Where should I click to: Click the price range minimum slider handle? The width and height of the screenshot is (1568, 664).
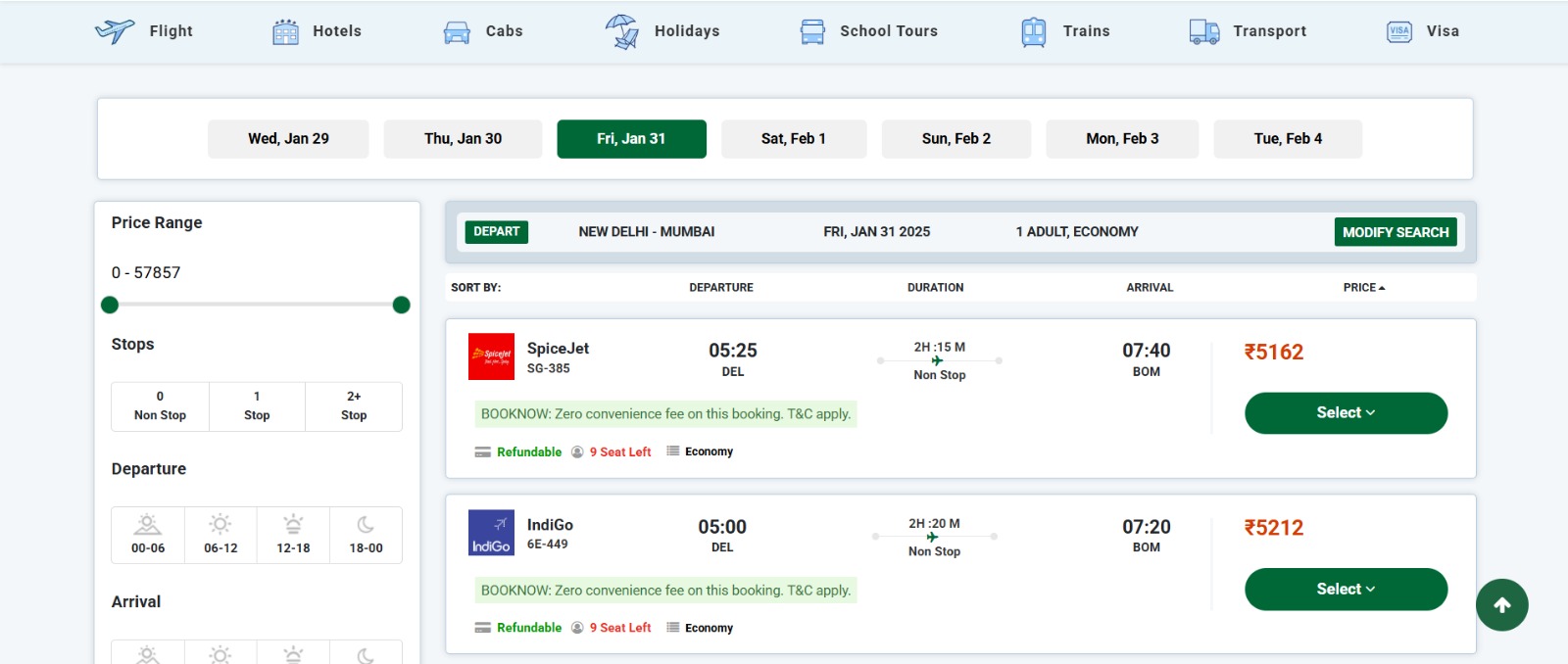(110, 306)
